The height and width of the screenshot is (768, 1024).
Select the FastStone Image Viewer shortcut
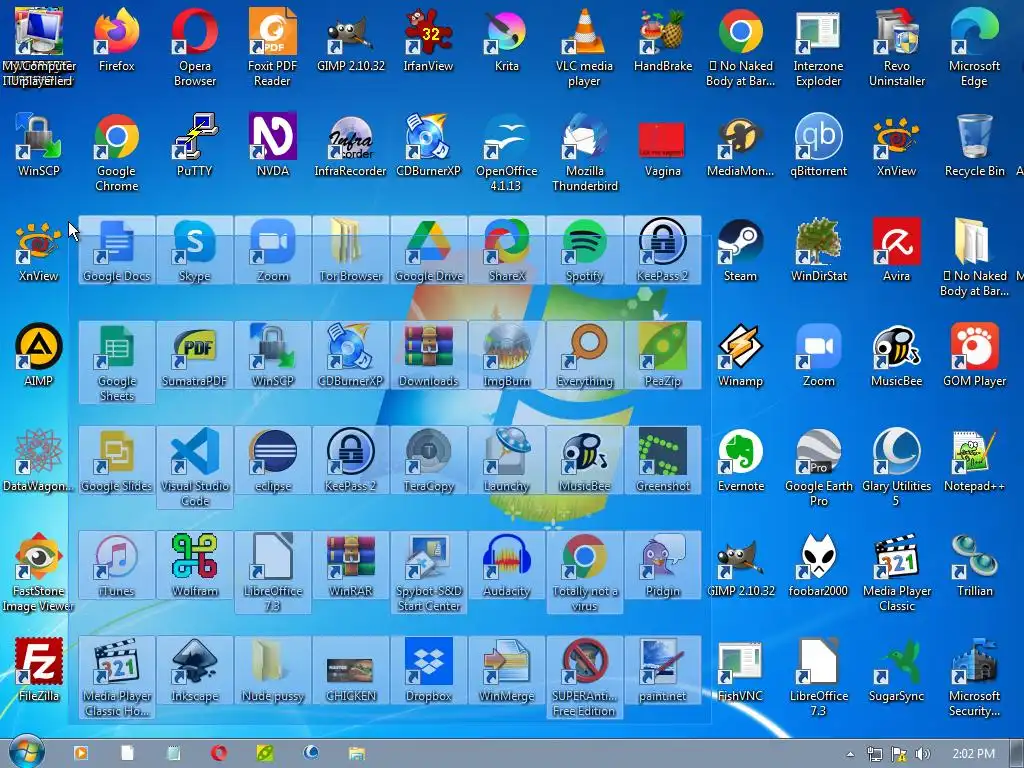click(x=39, y=573)
